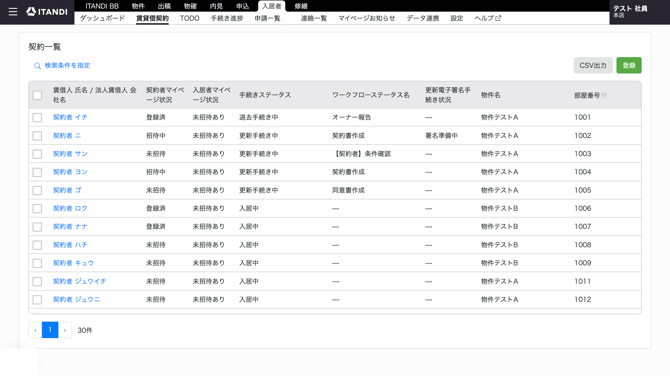Open the 契約者 イチ contract link

click(70, 117)
